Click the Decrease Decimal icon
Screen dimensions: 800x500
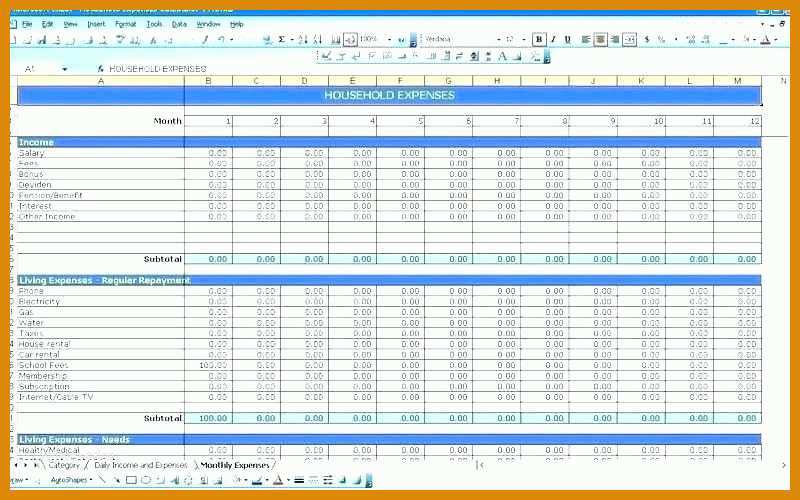706,39
